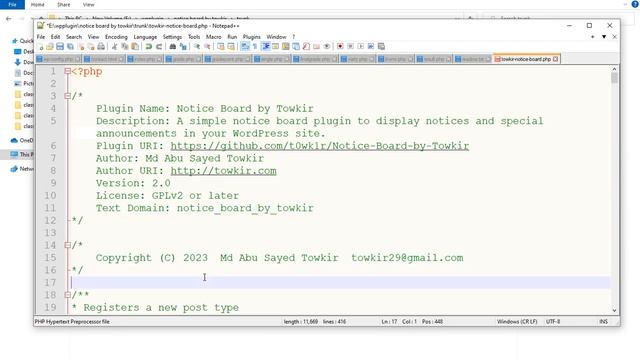Click the Cut scissors icon

[114, 47]
